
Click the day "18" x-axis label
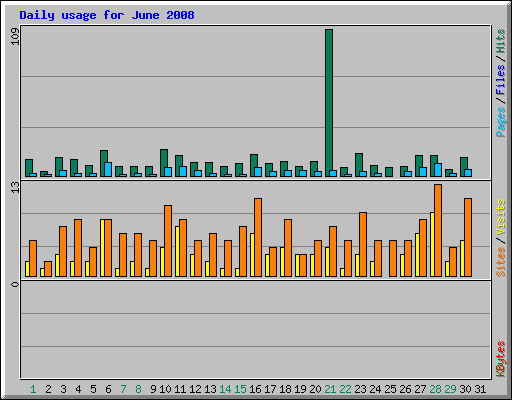click(285, 389)
